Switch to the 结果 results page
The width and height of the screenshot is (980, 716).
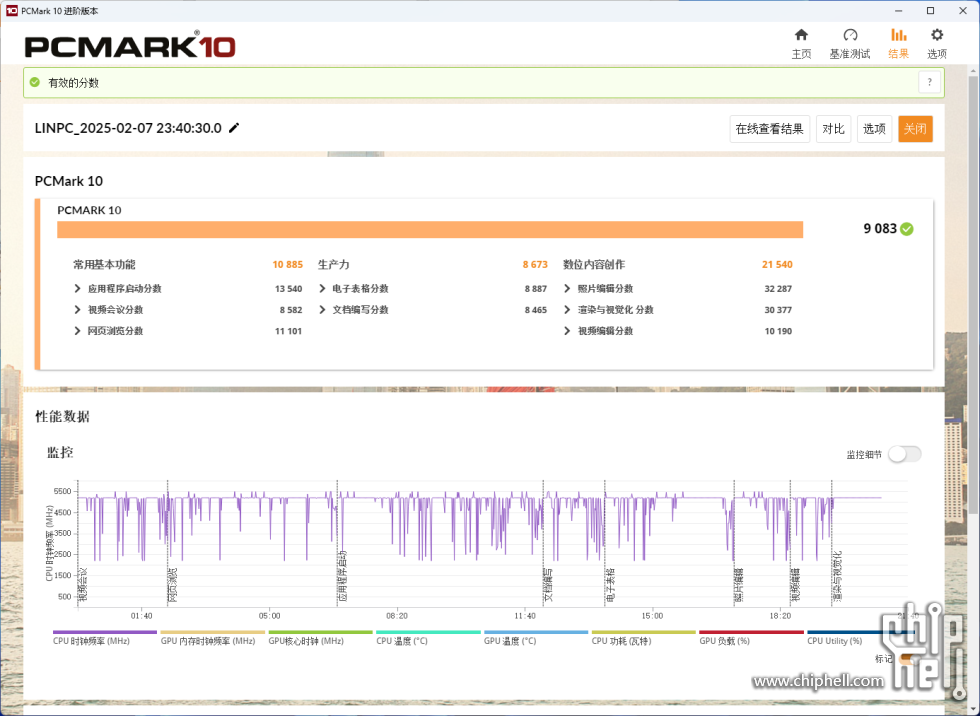[x=898, y=44]
